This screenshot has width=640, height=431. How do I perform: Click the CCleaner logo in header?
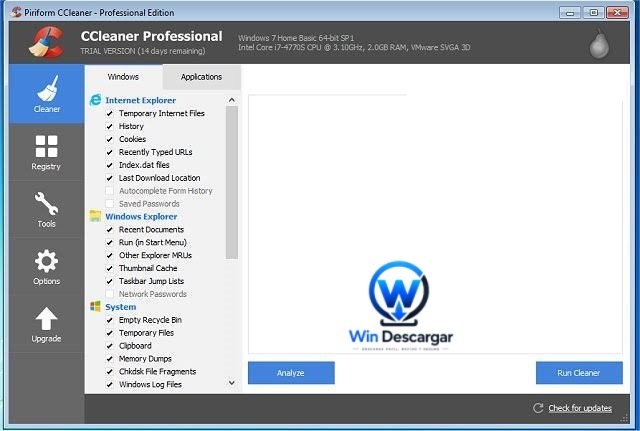[x=47, y=42]
